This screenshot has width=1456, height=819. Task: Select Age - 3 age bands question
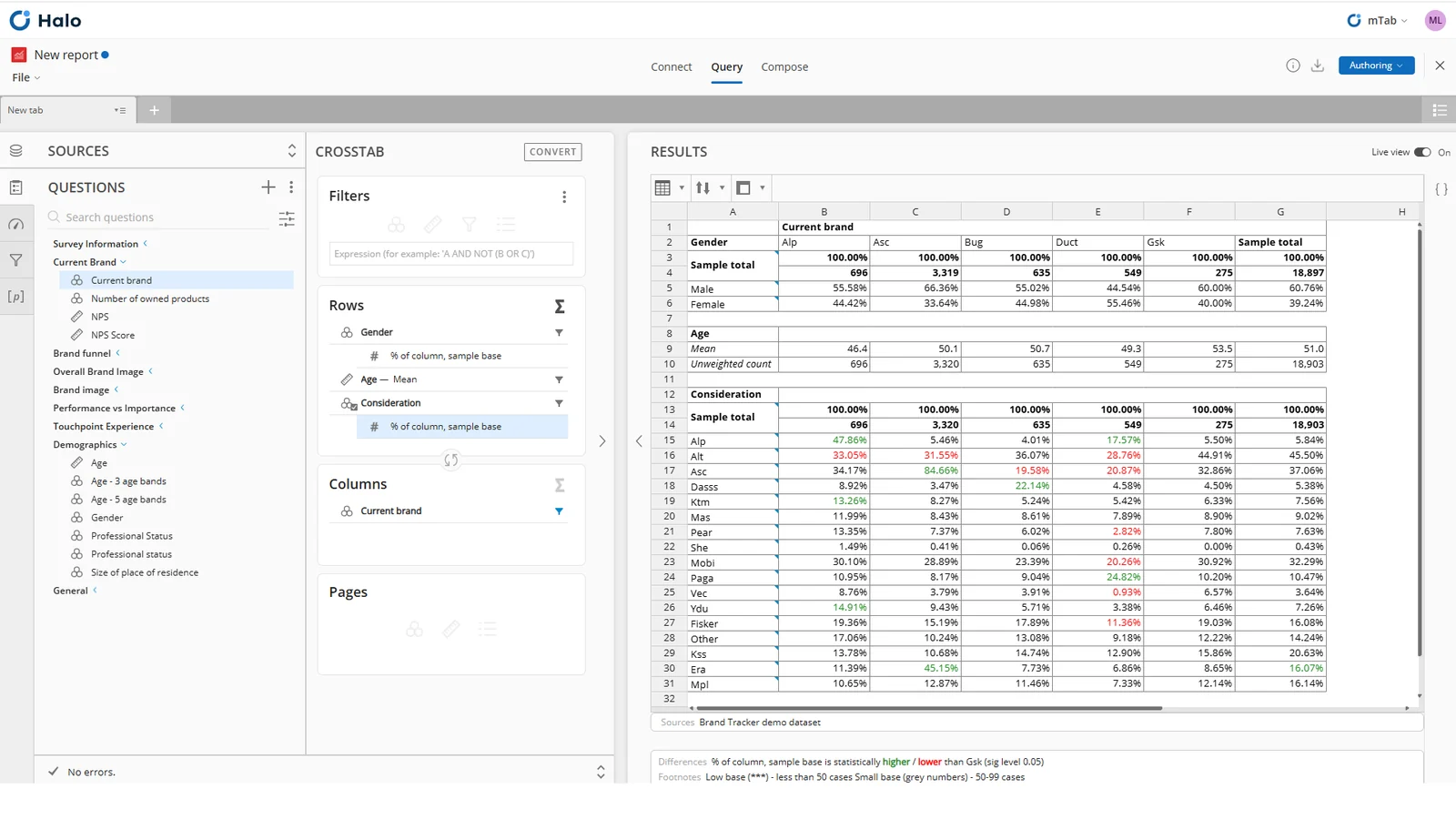click(128, 481)
